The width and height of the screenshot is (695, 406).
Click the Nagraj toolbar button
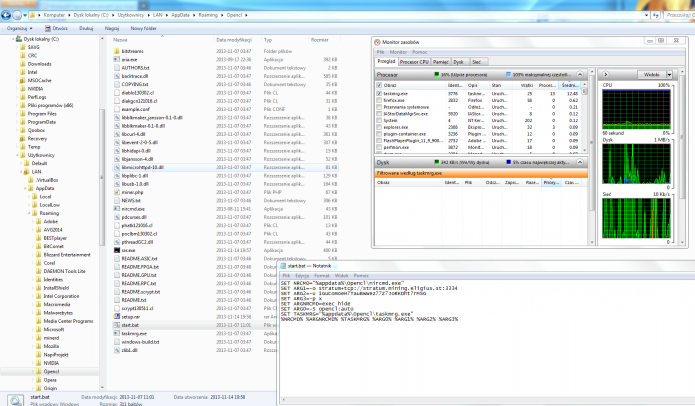point(112,28)
